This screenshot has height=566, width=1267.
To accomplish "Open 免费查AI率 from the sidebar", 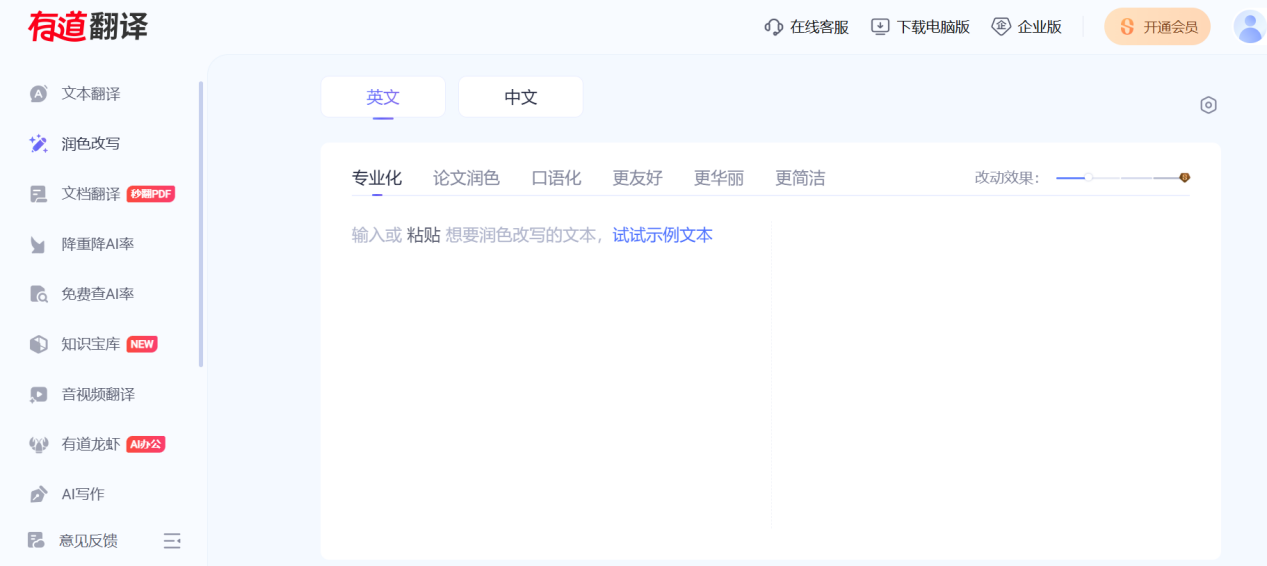I will pos(98,294).
